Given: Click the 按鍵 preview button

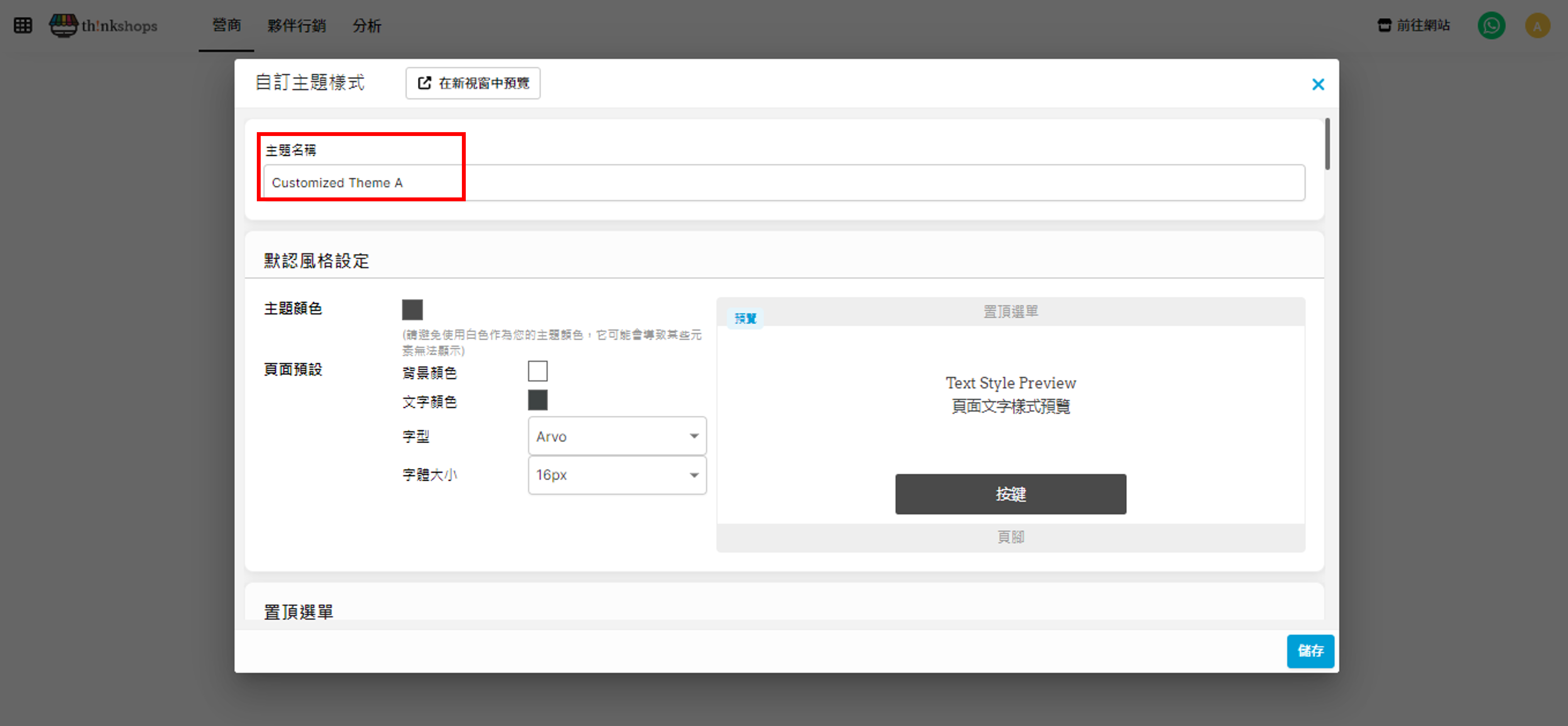Looking at the screenshot, I should click(1010, 494).
